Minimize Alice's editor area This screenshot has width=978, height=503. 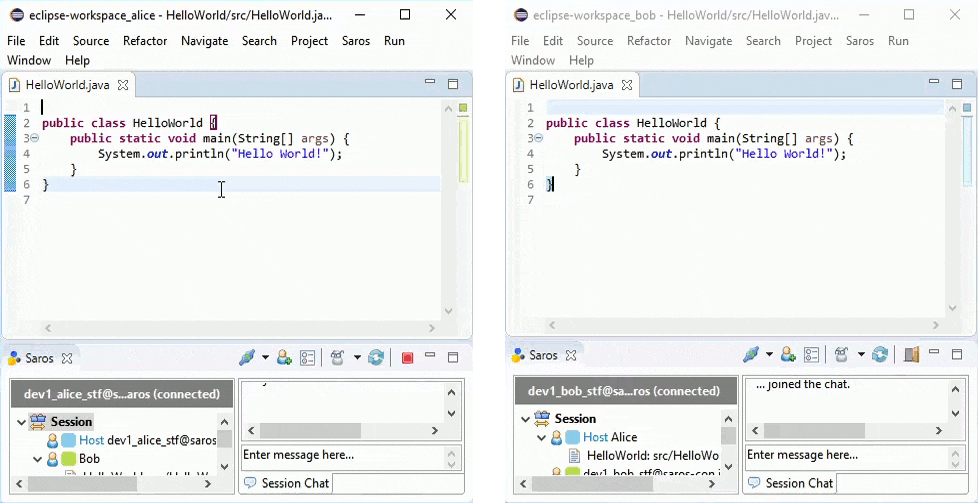coord(430,82)
